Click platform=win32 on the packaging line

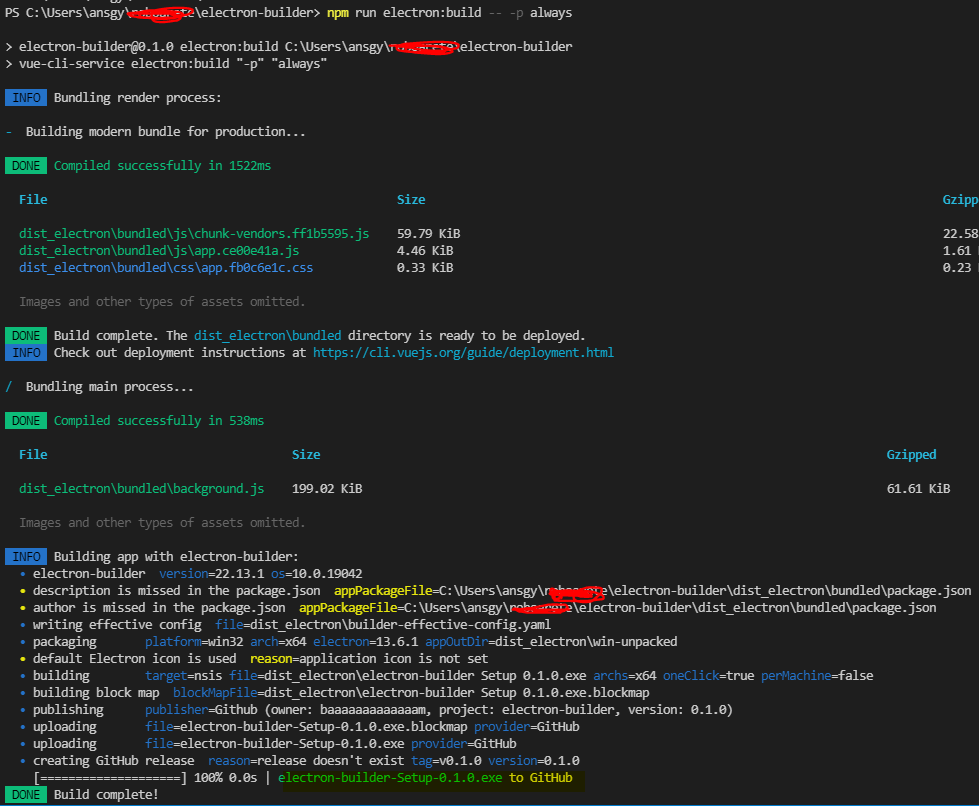pos(194,642)
